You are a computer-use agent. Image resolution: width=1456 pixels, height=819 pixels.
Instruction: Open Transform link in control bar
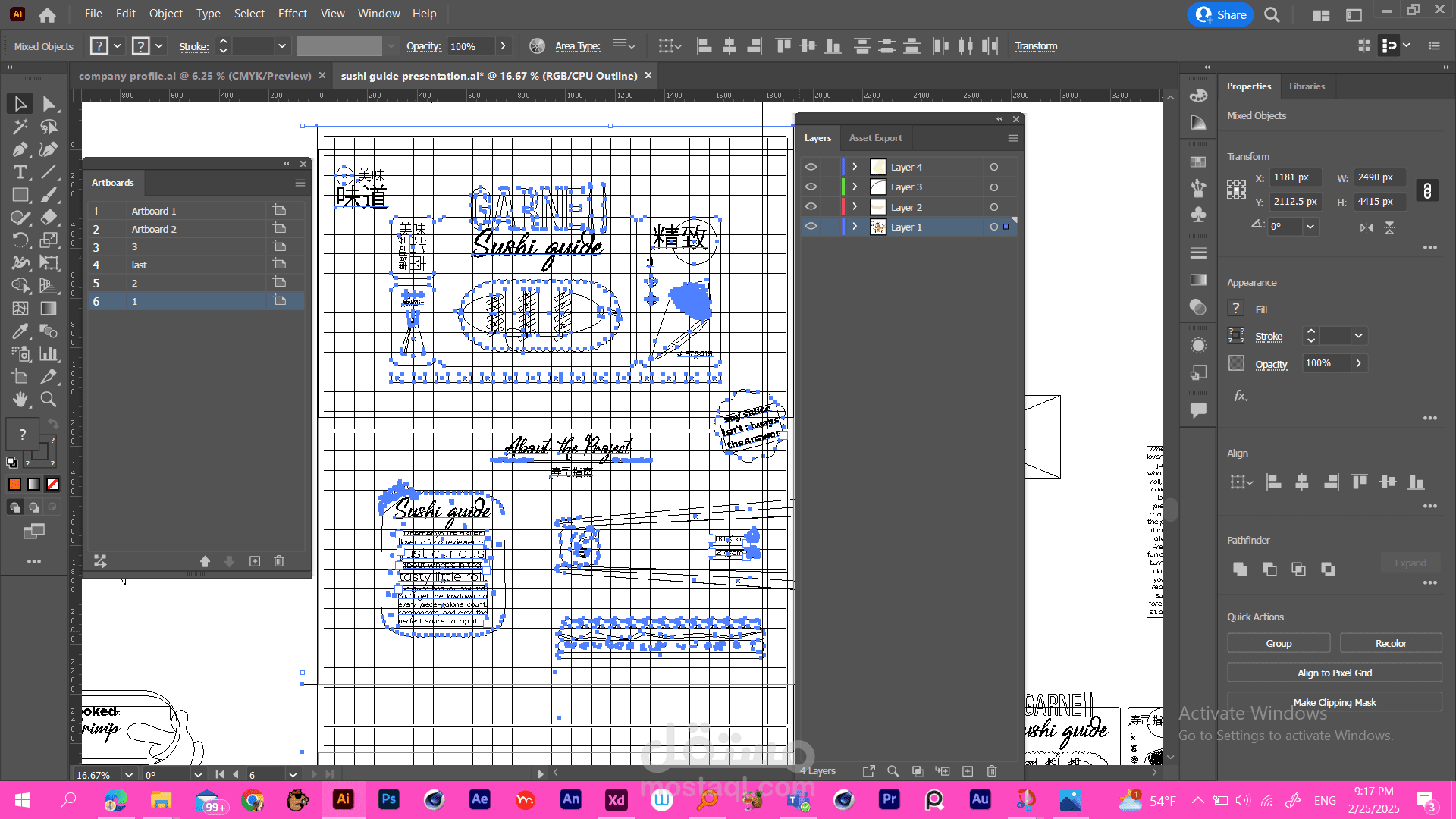tap(1036, 46)
